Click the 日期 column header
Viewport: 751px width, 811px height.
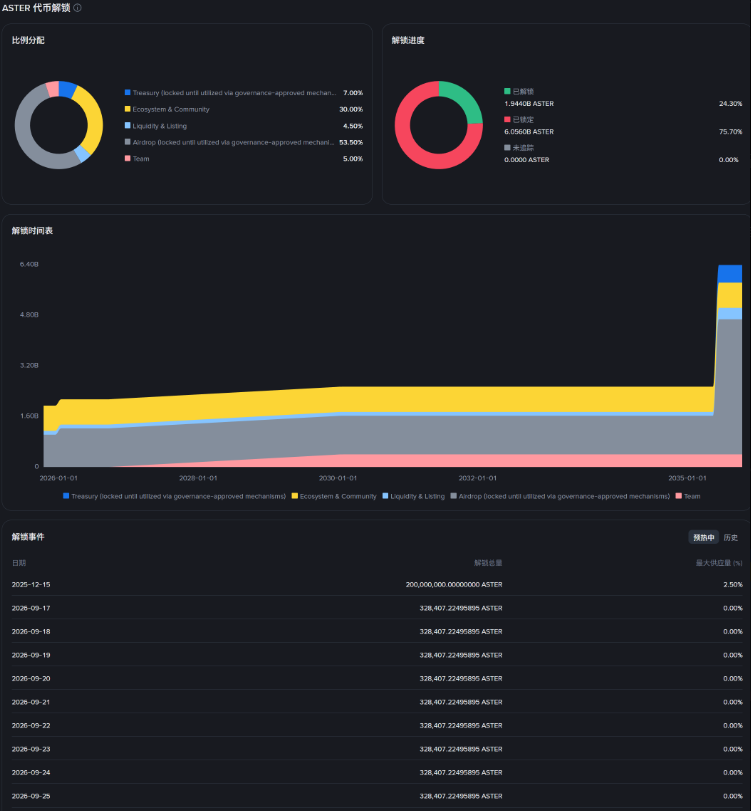[x=19, y=563]
